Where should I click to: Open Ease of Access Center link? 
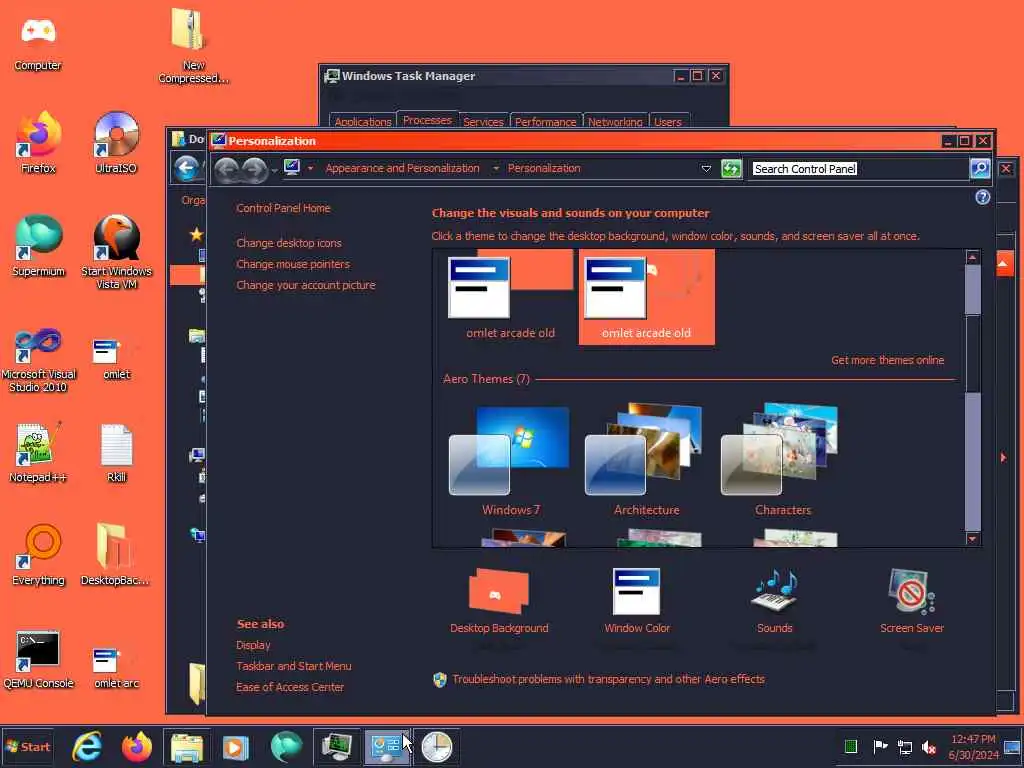(x=290, y=686)
